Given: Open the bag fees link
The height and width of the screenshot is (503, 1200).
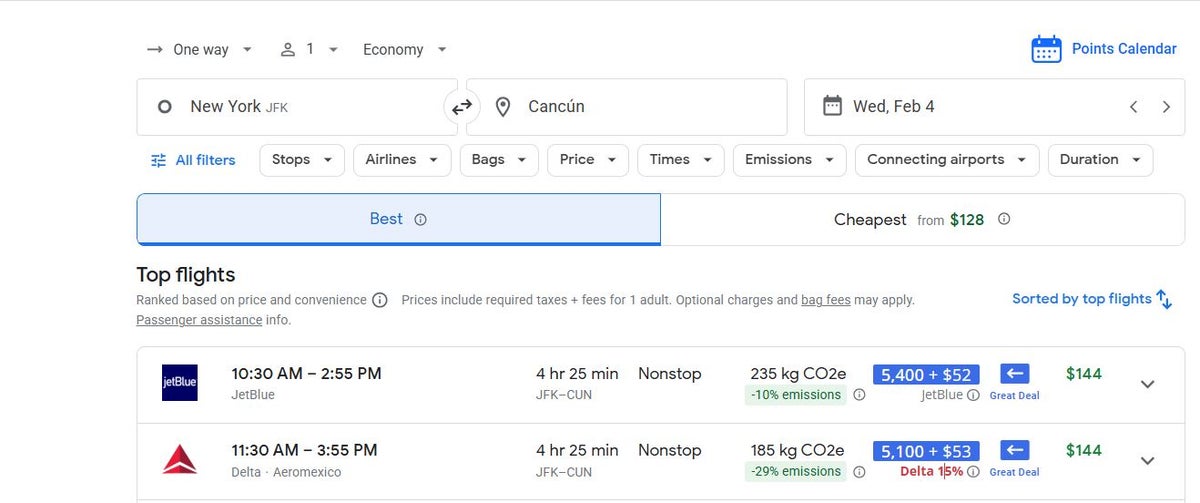Looking at the screenshot, I should (825, 300).
